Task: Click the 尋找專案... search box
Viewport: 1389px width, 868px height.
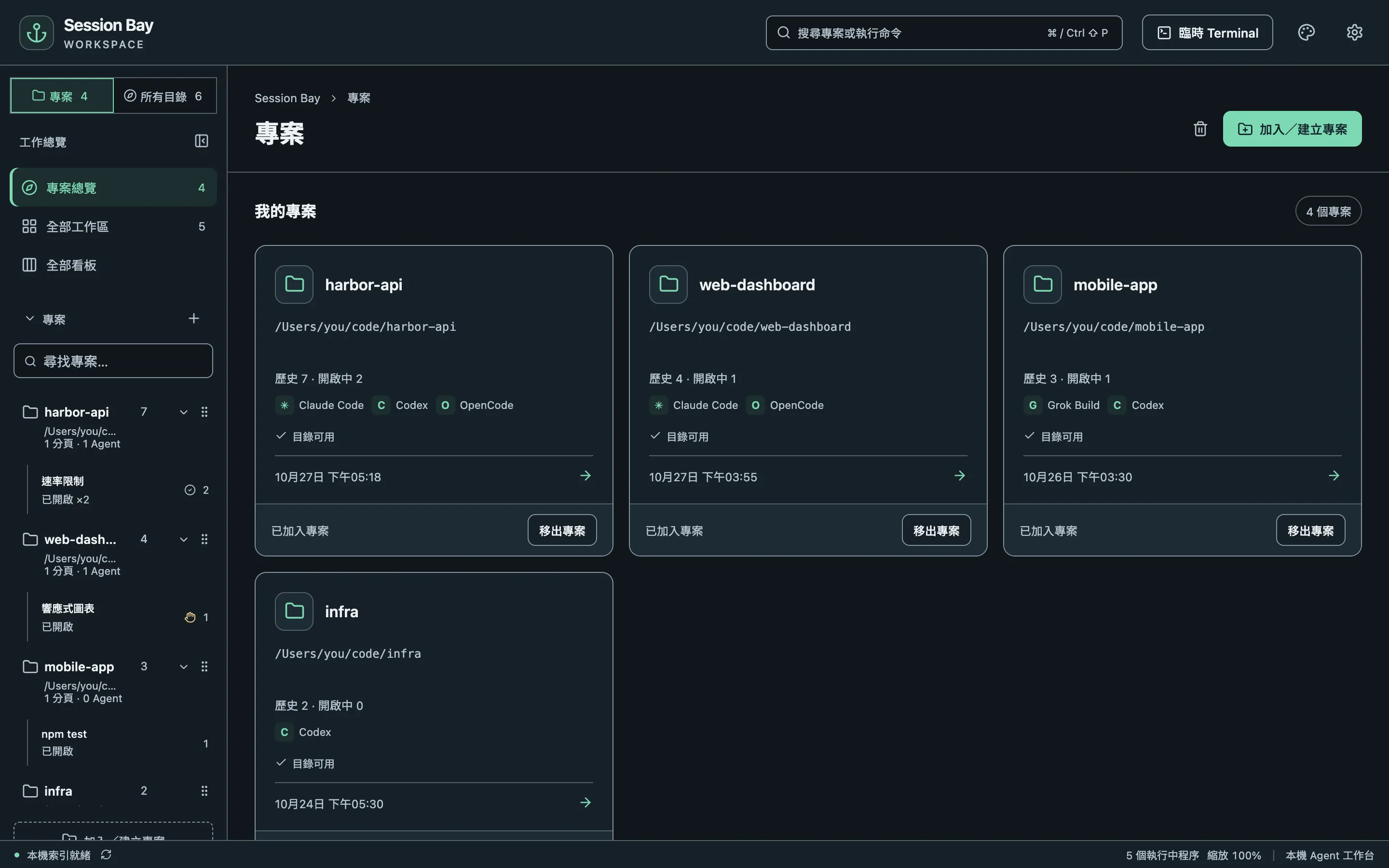Action: (x=113, y=361)
